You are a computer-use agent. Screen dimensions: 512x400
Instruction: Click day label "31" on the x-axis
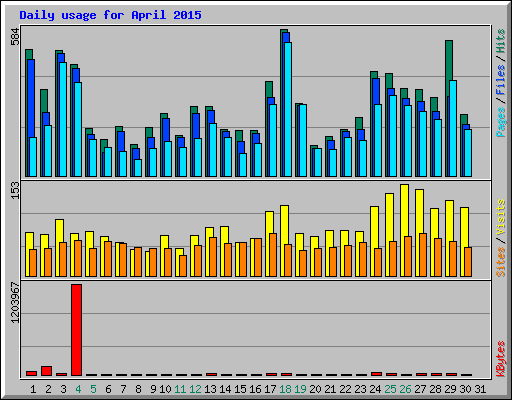[480, 389]
